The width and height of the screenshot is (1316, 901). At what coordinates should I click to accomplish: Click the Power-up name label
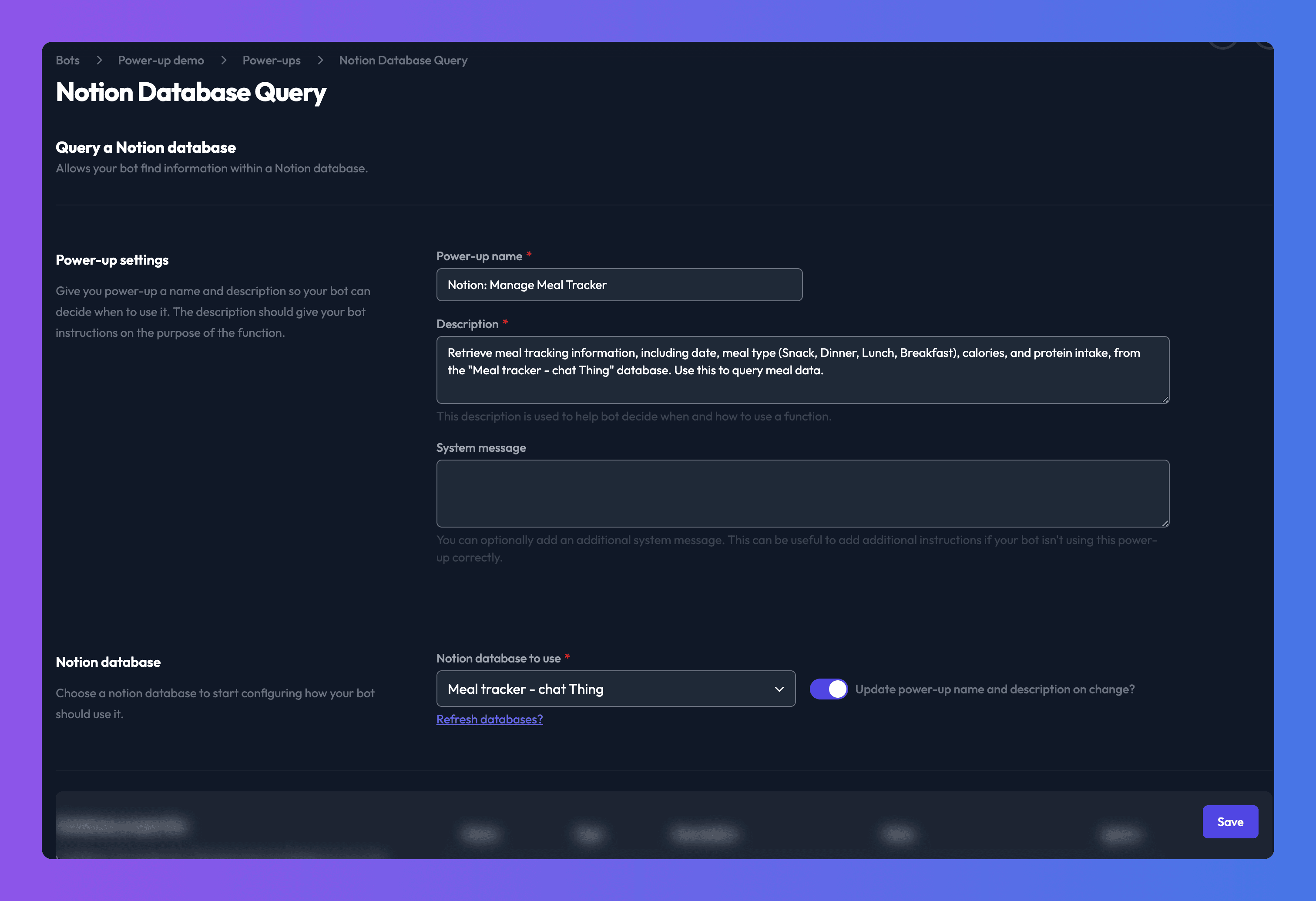(x=479, y=256)
